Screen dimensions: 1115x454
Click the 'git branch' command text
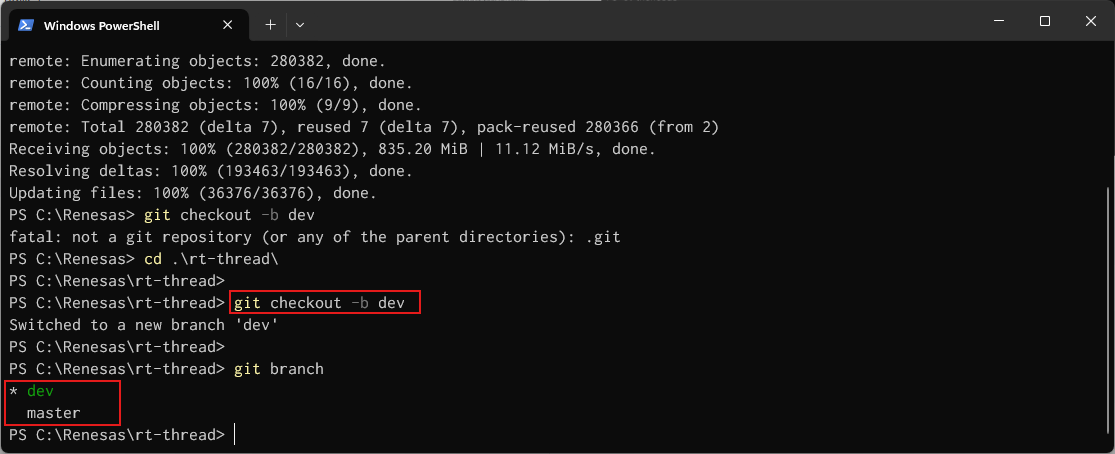(279, 369)
